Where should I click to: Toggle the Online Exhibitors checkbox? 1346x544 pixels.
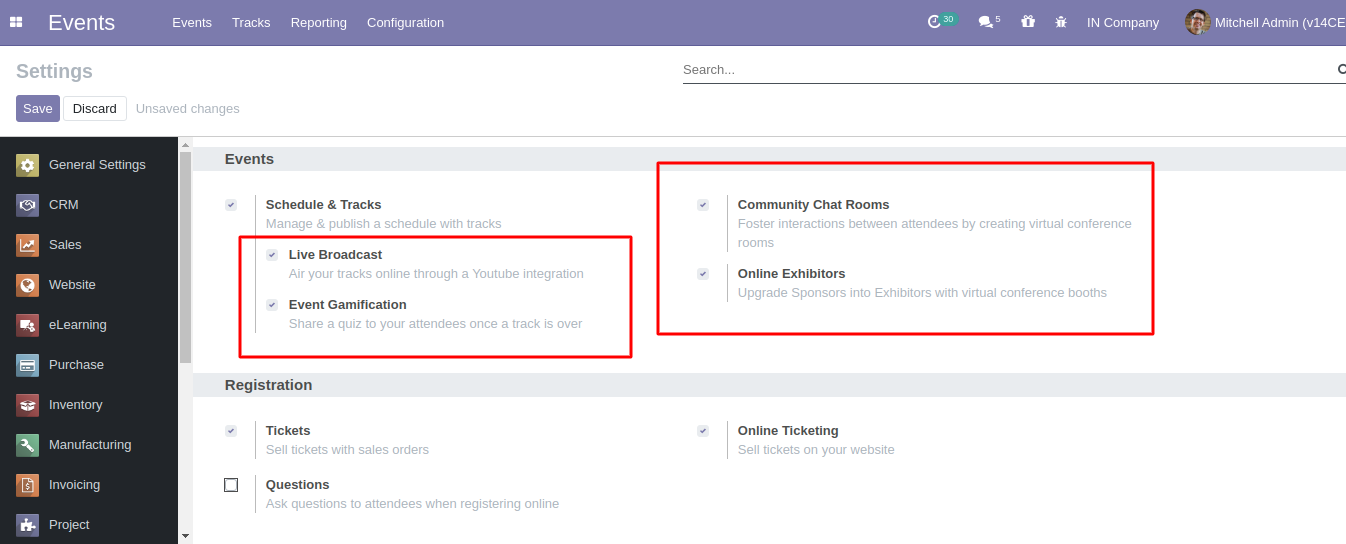[x=703, y=274]
